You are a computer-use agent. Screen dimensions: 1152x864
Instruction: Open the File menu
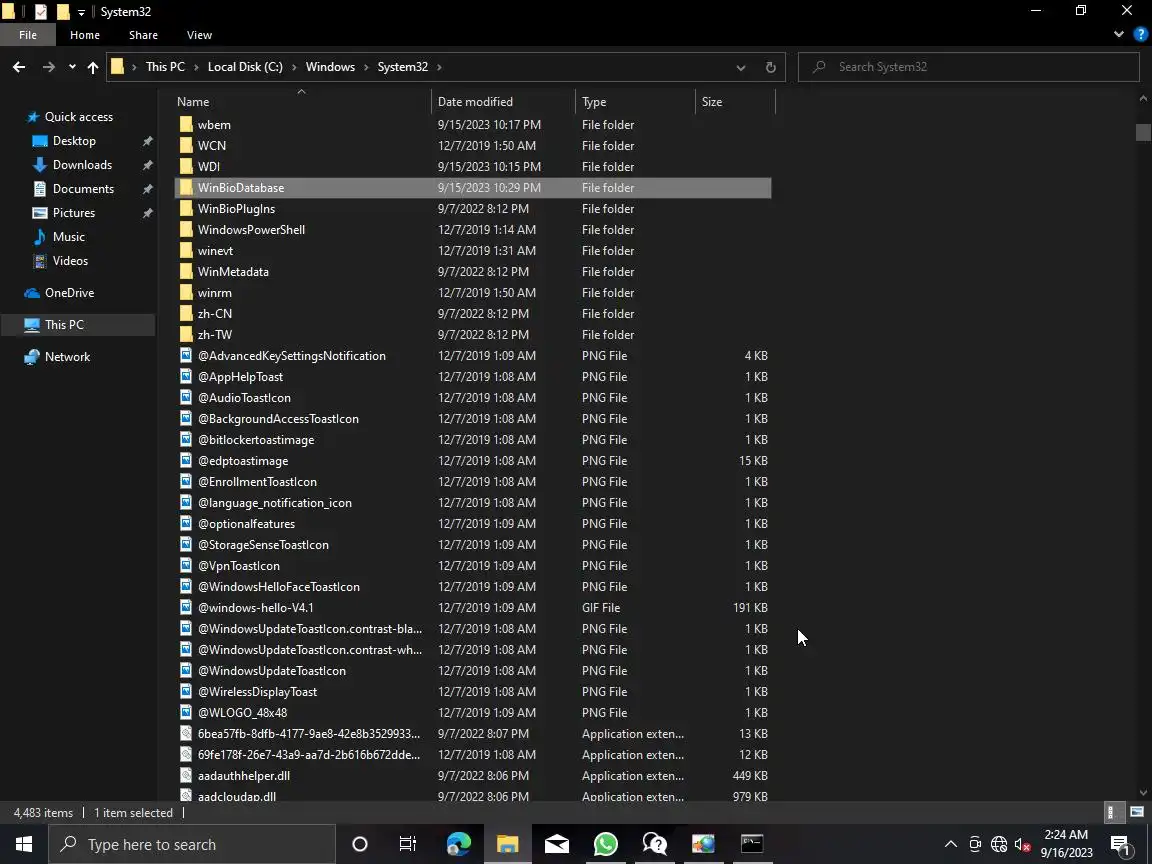(28, 35)
